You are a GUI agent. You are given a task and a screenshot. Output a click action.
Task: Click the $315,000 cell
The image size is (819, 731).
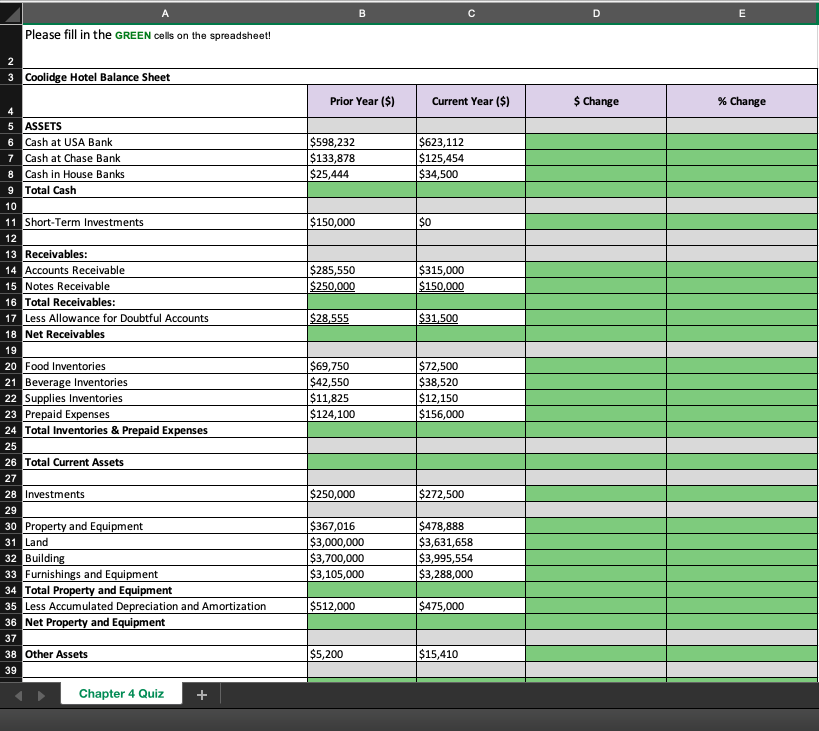pyautogui.click(x=471, y=270)
